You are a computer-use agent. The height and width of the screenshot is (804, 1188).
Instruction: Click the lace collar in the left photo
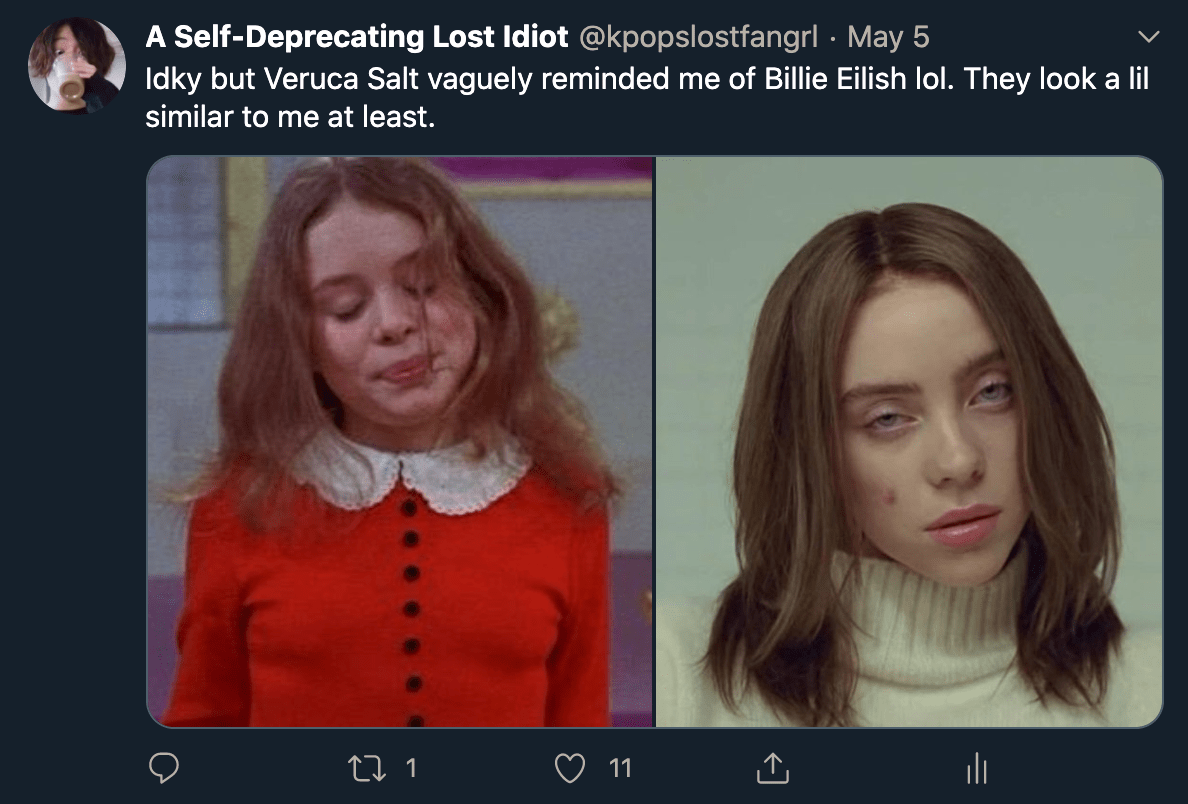[x=409, y=474]
